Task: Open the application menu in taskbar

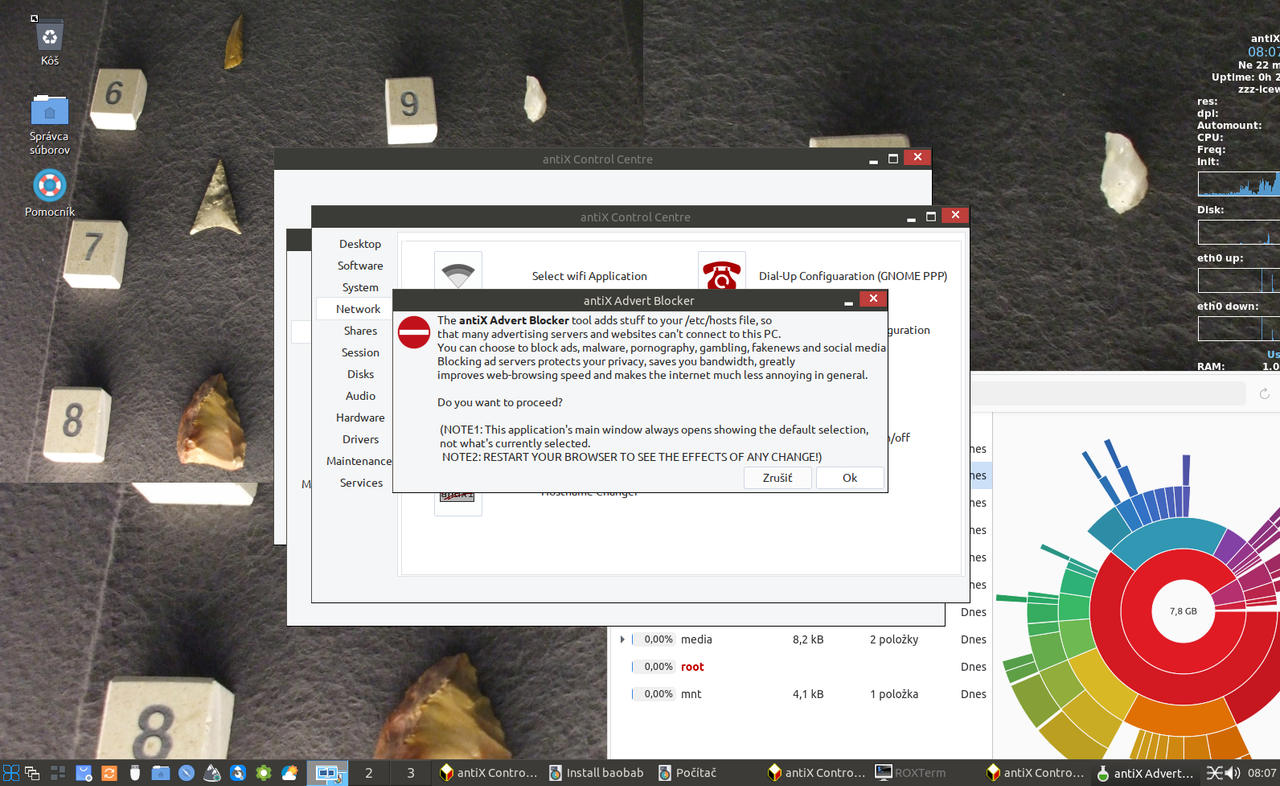Action: click(11, 773)
